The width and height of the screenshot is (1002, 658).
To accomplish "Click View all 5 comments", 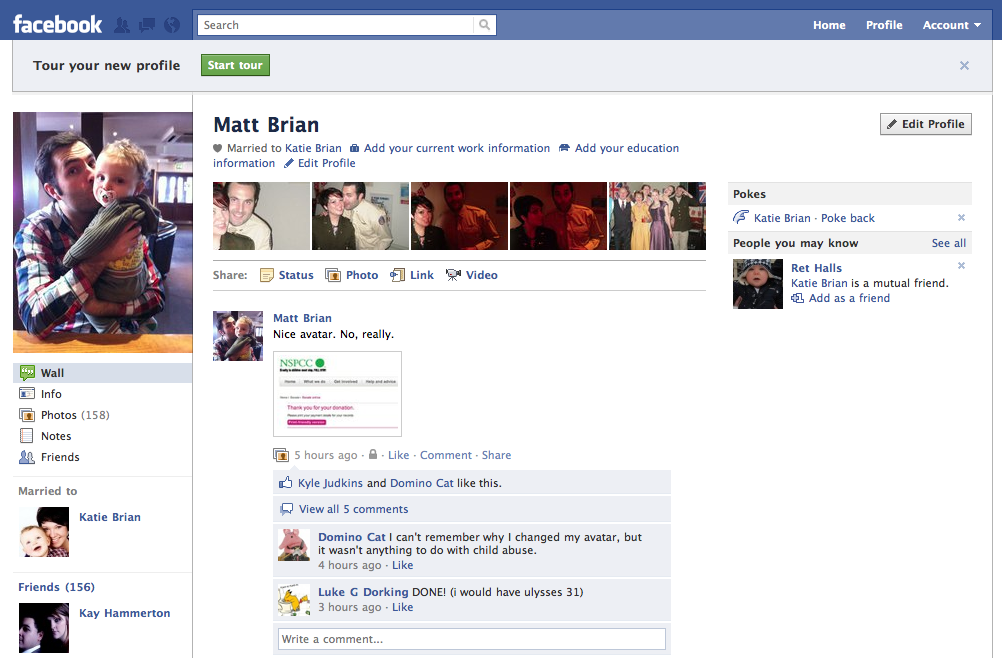I will tap(353, 509).
